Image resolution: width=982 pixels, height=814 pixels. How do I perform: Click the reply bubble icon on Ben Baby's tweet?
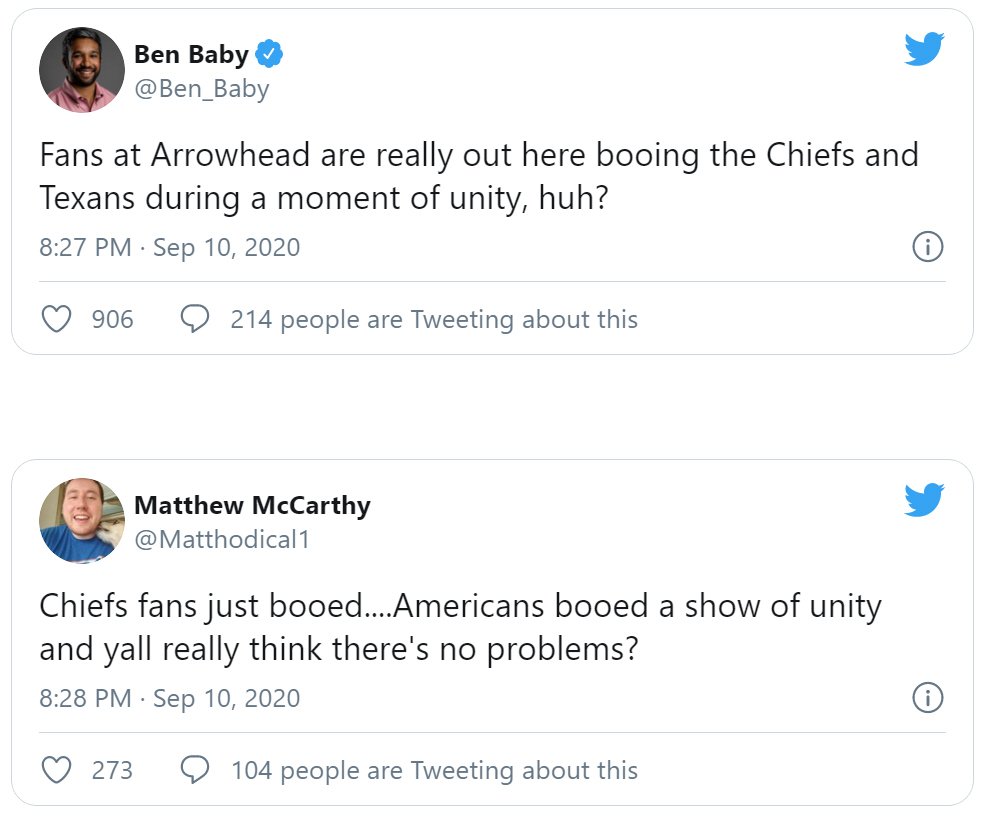pos(195,319)
